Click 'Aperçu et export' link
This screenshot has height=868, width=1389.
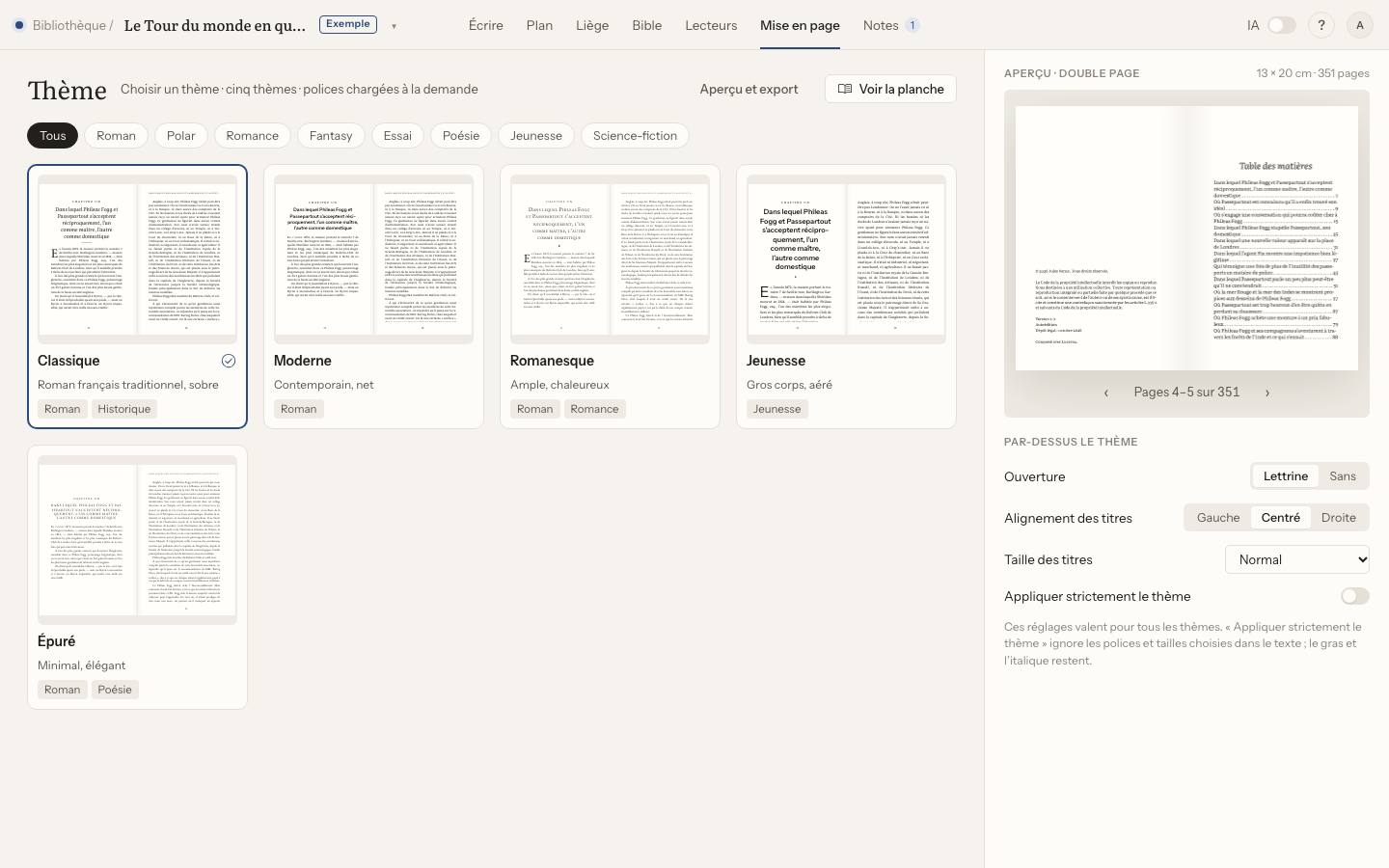click(x=749, y=89)
